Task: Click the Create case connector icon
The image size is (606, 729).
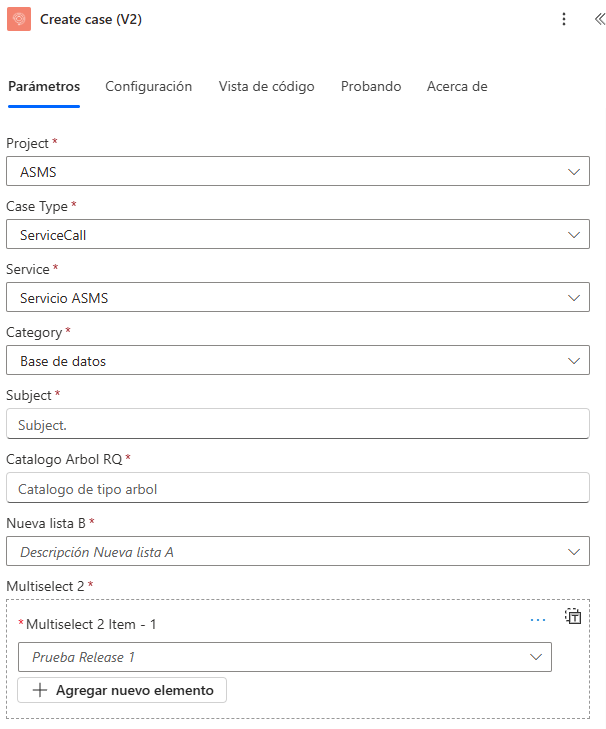Action: [20, 19]
